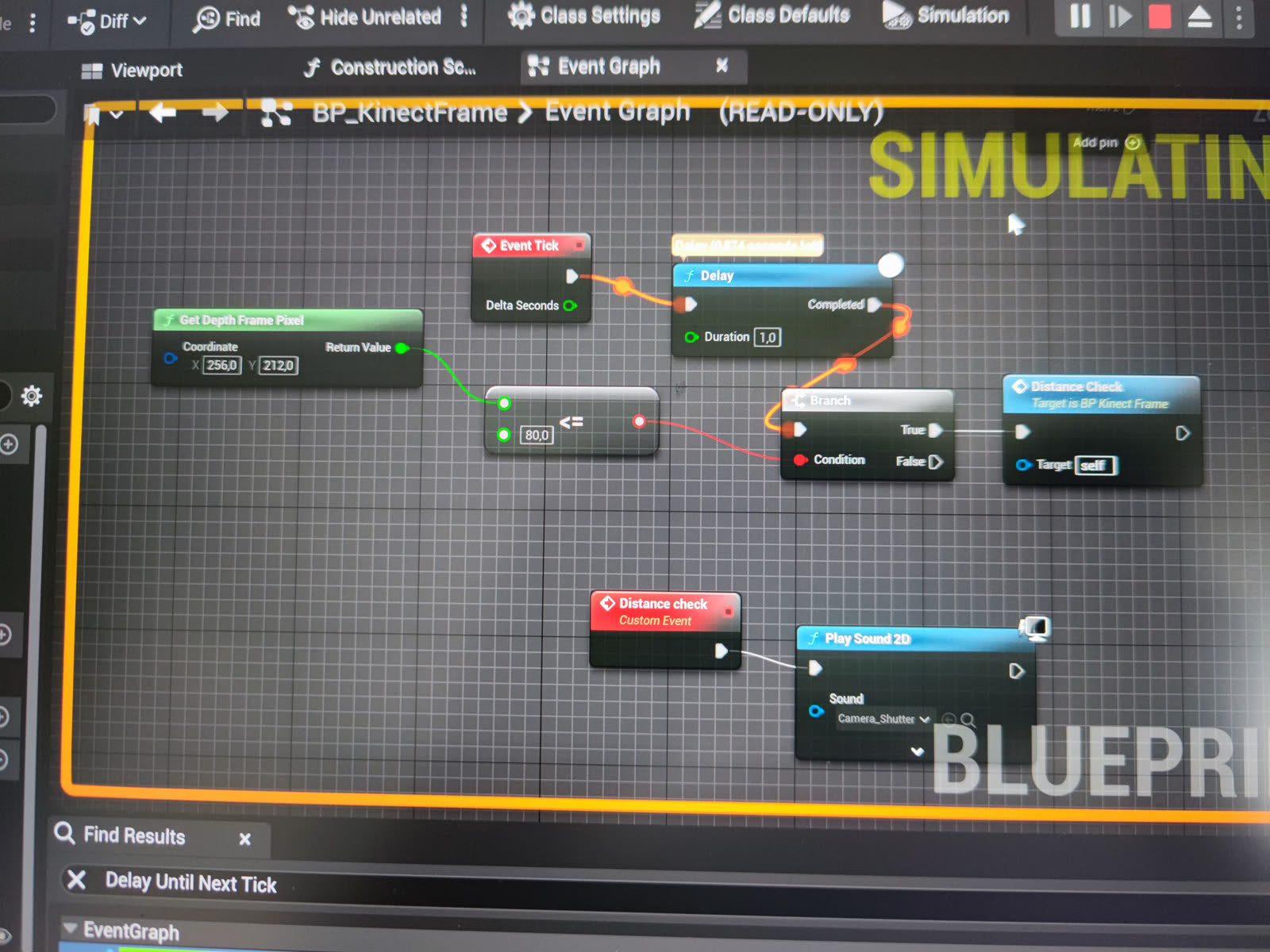The height and width of the screenshot is (952, 1270).
Task: Toggle Hide Unrelated nodes
Action: (364, 17)
